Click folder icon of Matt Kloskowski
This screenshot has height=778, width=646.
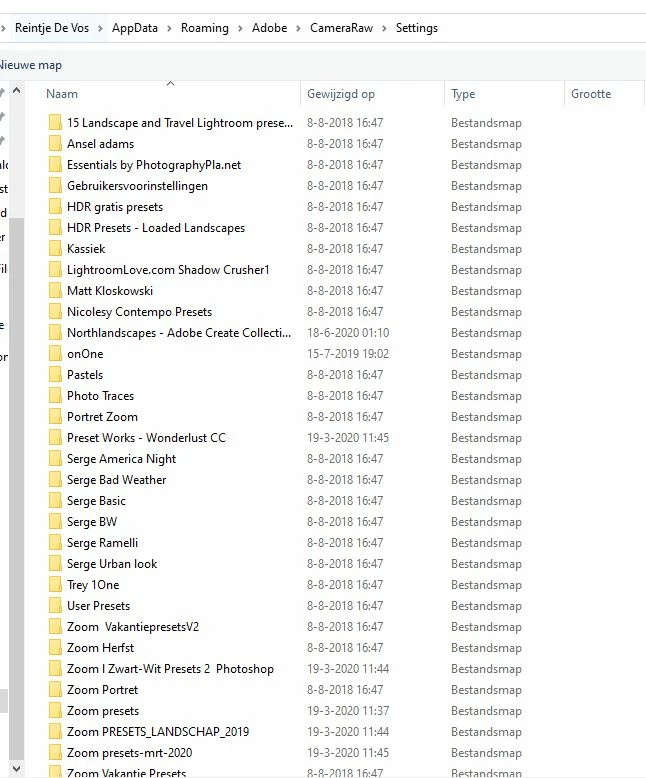[55, 291]
